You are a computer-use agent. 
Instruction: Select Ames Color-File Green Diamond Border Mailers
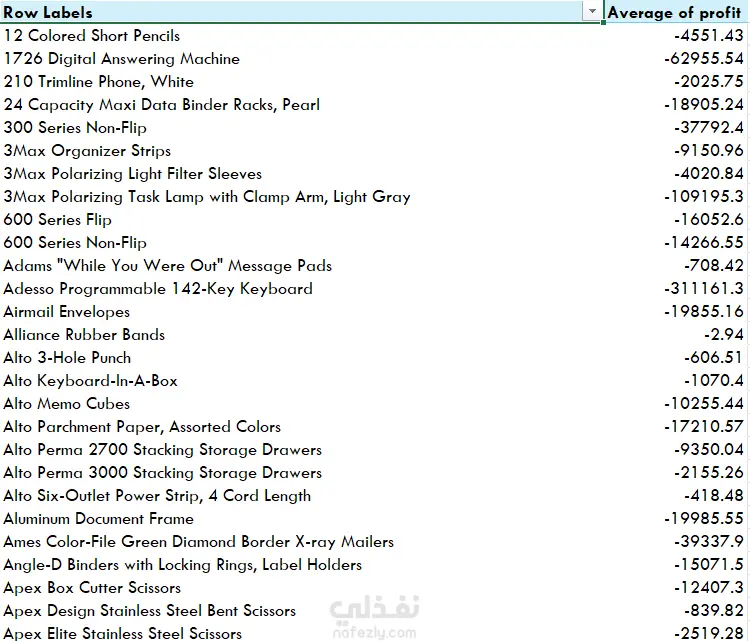[199, 542]
